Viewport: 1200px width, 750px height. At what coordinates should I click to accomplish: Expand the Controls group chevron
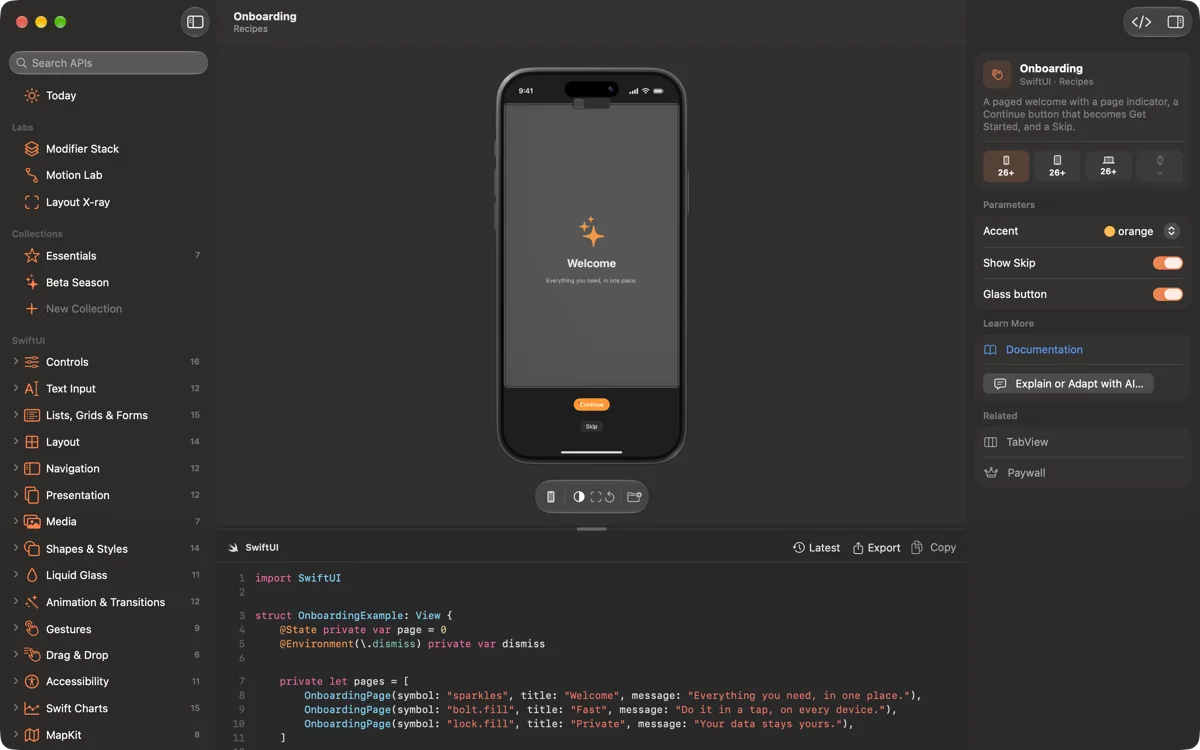pyautogui.click(x=15, y=362)
